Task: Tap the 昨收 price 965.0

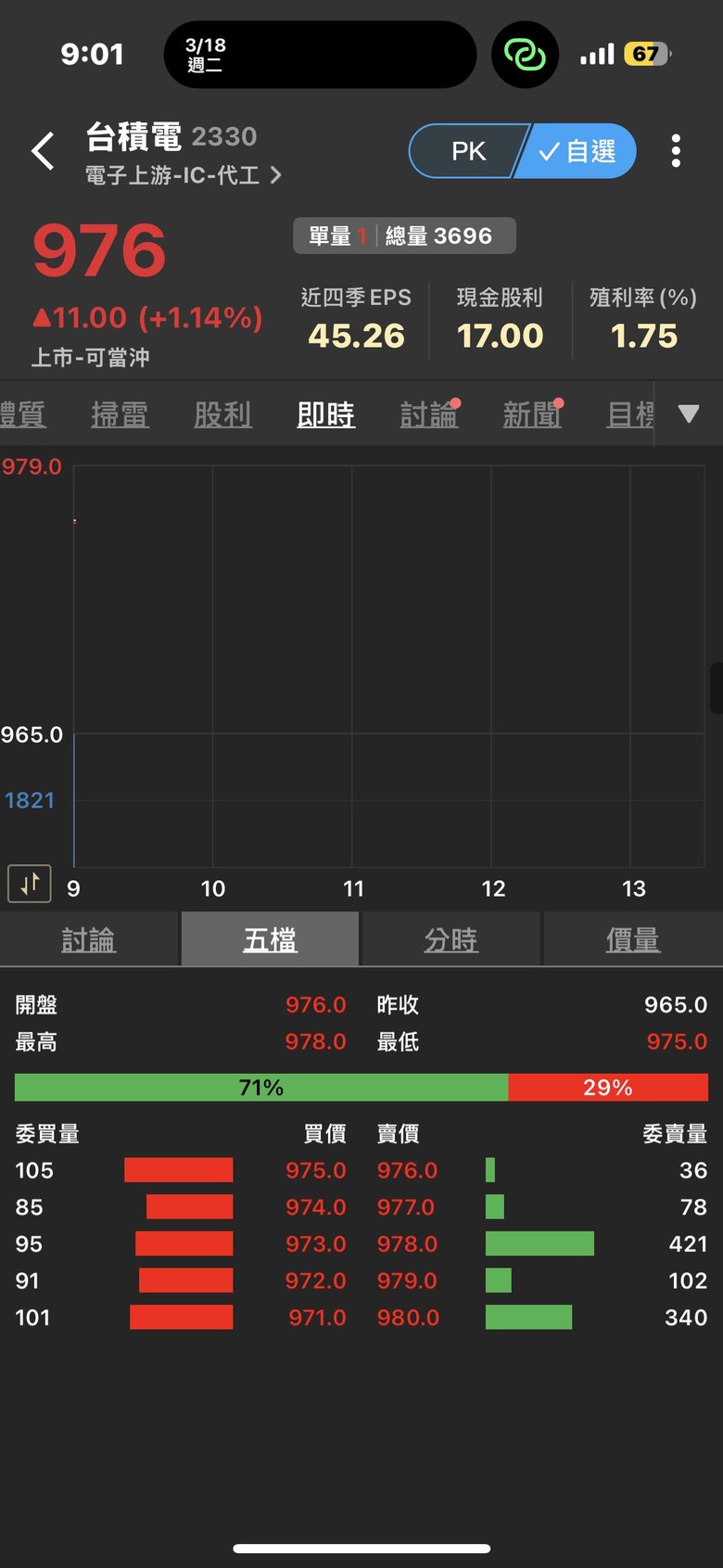Action: tap(676, 1005)
